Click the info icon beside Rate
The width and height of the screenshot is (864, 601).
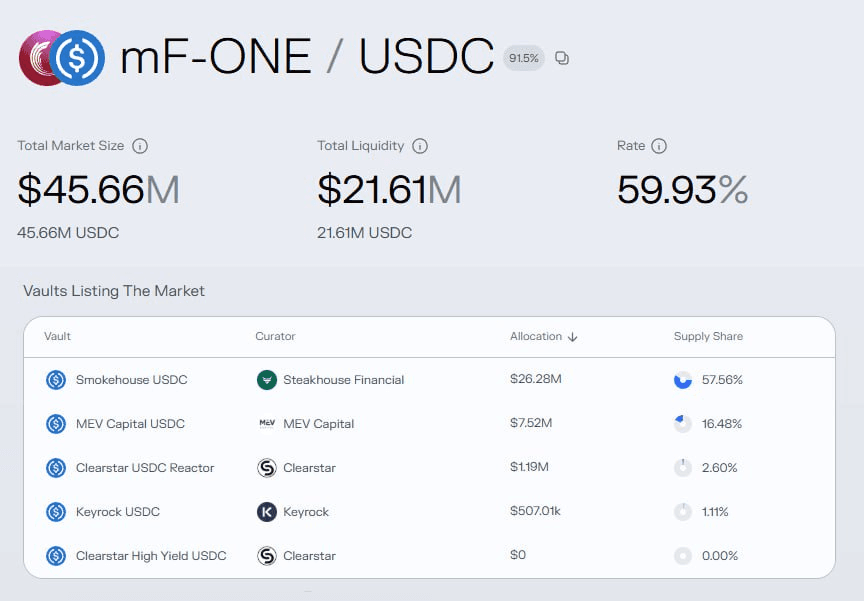(659, 146)
